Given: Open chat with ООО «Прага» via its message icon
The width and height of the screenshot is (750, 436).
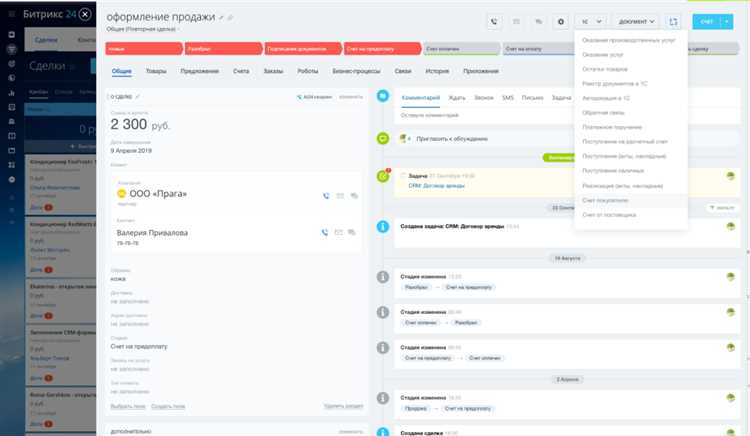Looking at the screenshot, I should click(x=354, y=196).
